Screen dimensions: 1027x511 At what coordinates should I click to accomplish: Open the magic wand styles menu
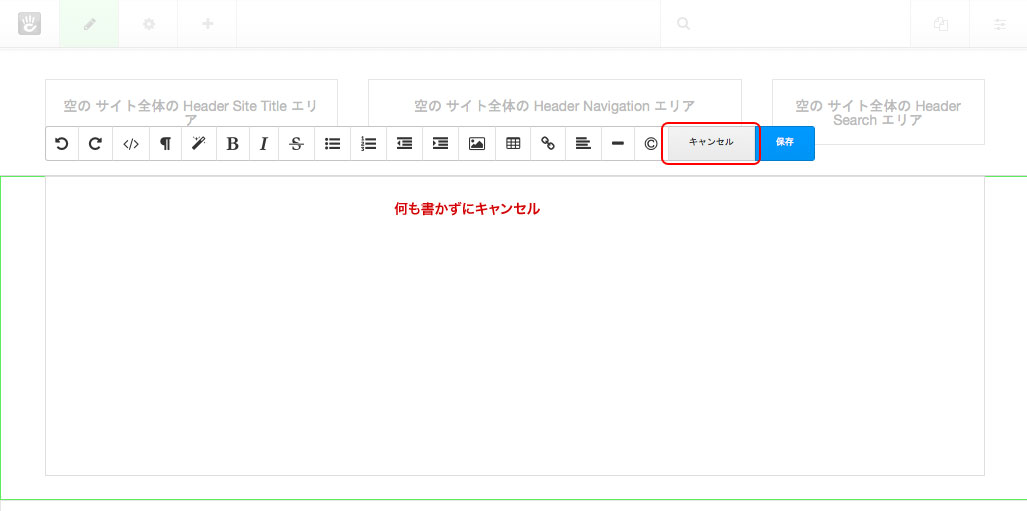(x=199, y=143)
